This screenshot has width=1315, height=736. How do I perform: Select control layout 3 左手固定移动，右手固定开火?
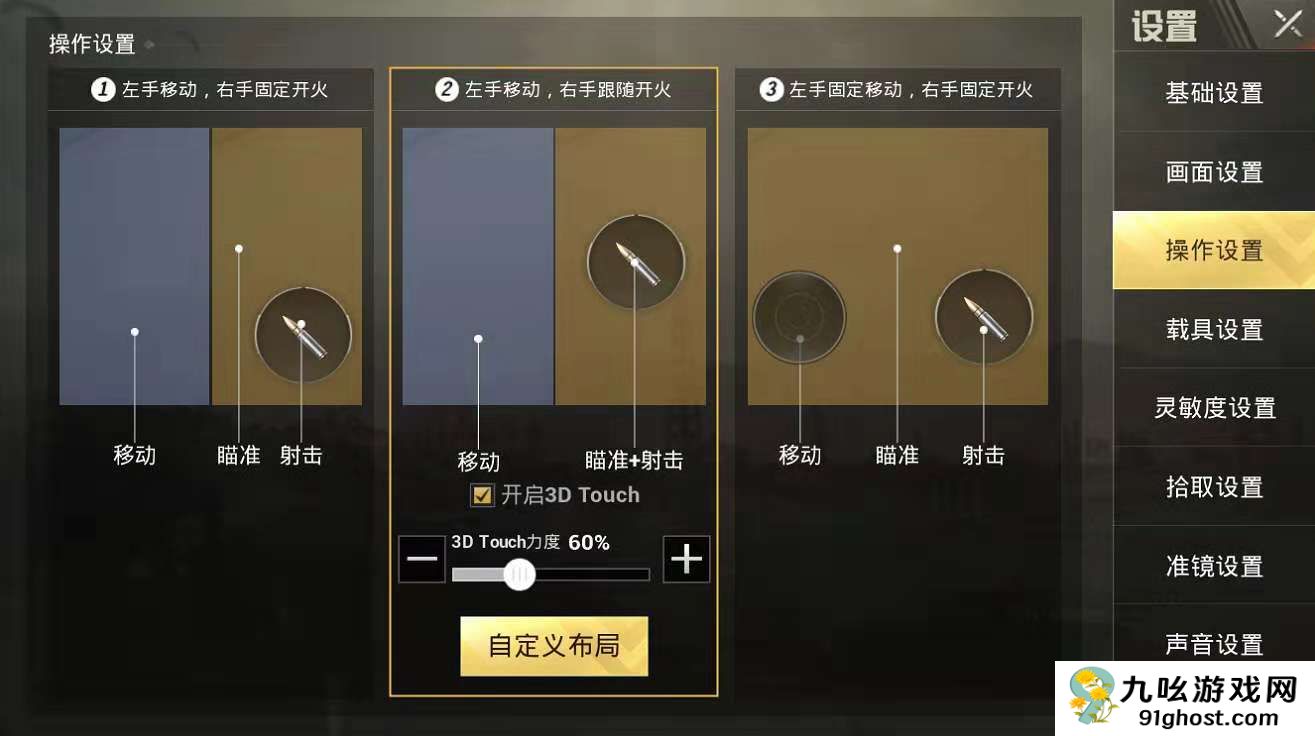(898, 90)
